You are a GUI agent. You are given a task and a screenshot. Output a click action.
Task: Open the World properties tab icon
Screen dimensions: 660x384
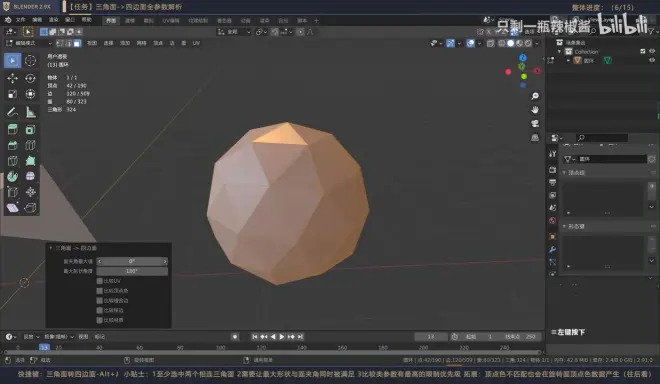coord(553,221)
